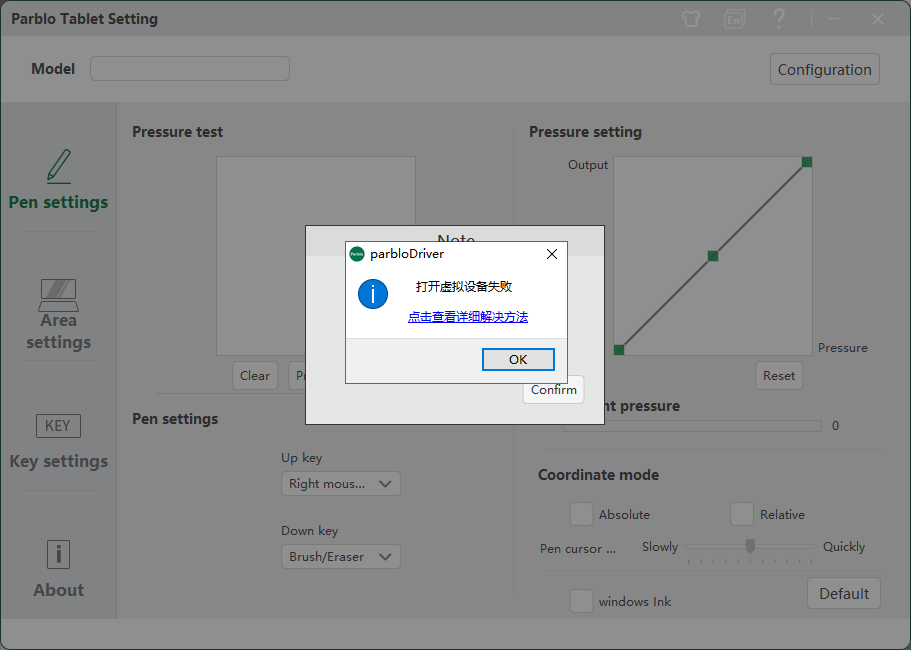Open the About info icon
Viewport: 911px width, 650px height.
tap(58, 555)
